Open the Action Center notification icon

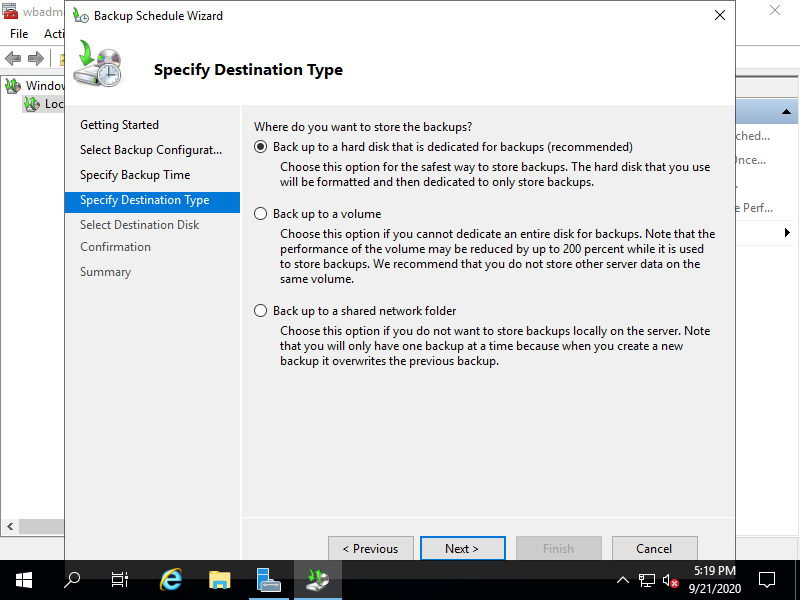pyautogui.click(x=767, y=579)
